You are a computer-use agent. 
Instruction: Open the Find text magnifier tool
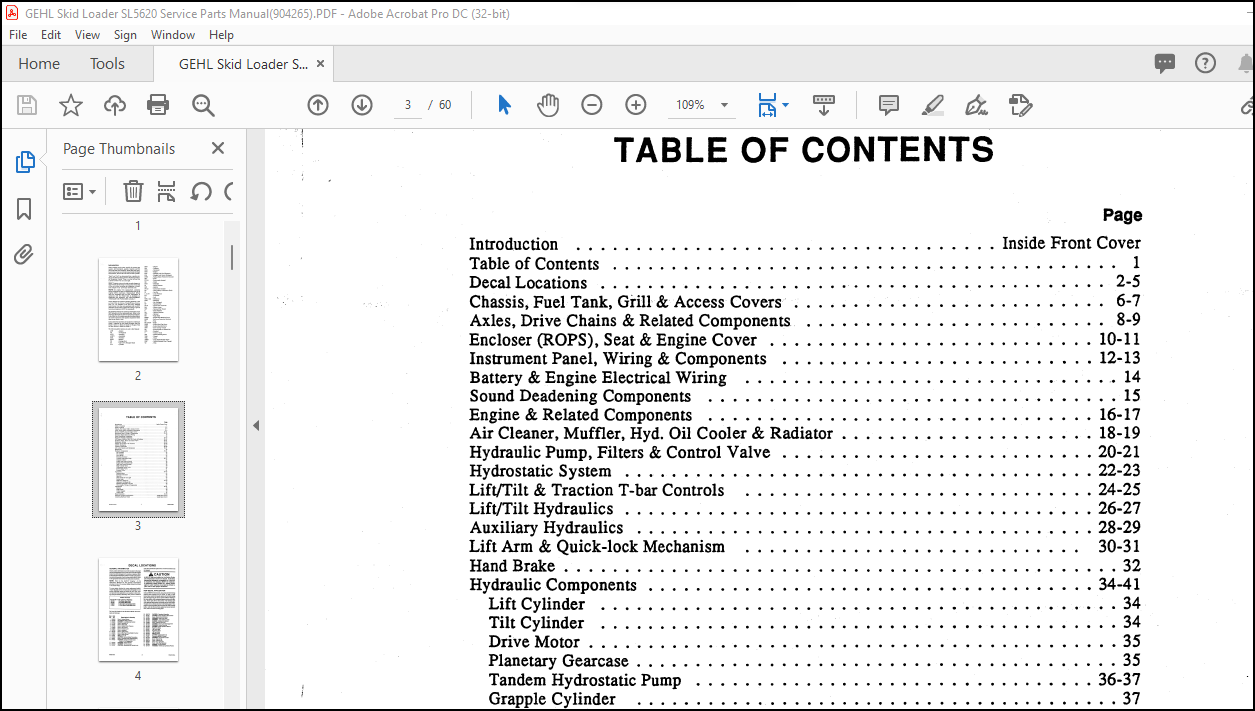tap(203, 105)
